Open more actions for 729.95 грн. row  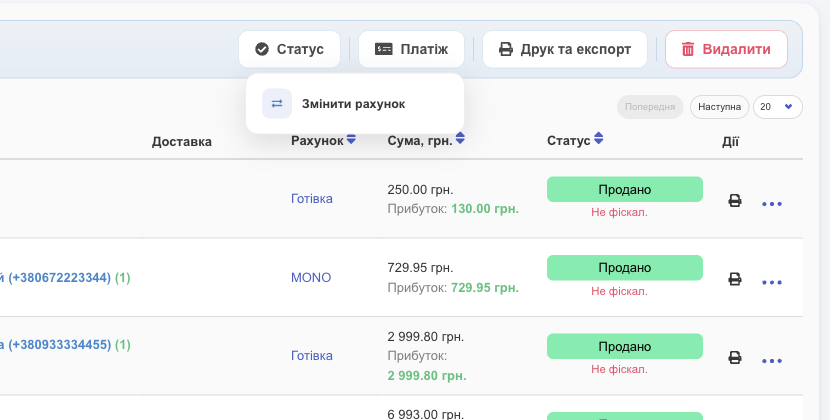coord(772,282)
